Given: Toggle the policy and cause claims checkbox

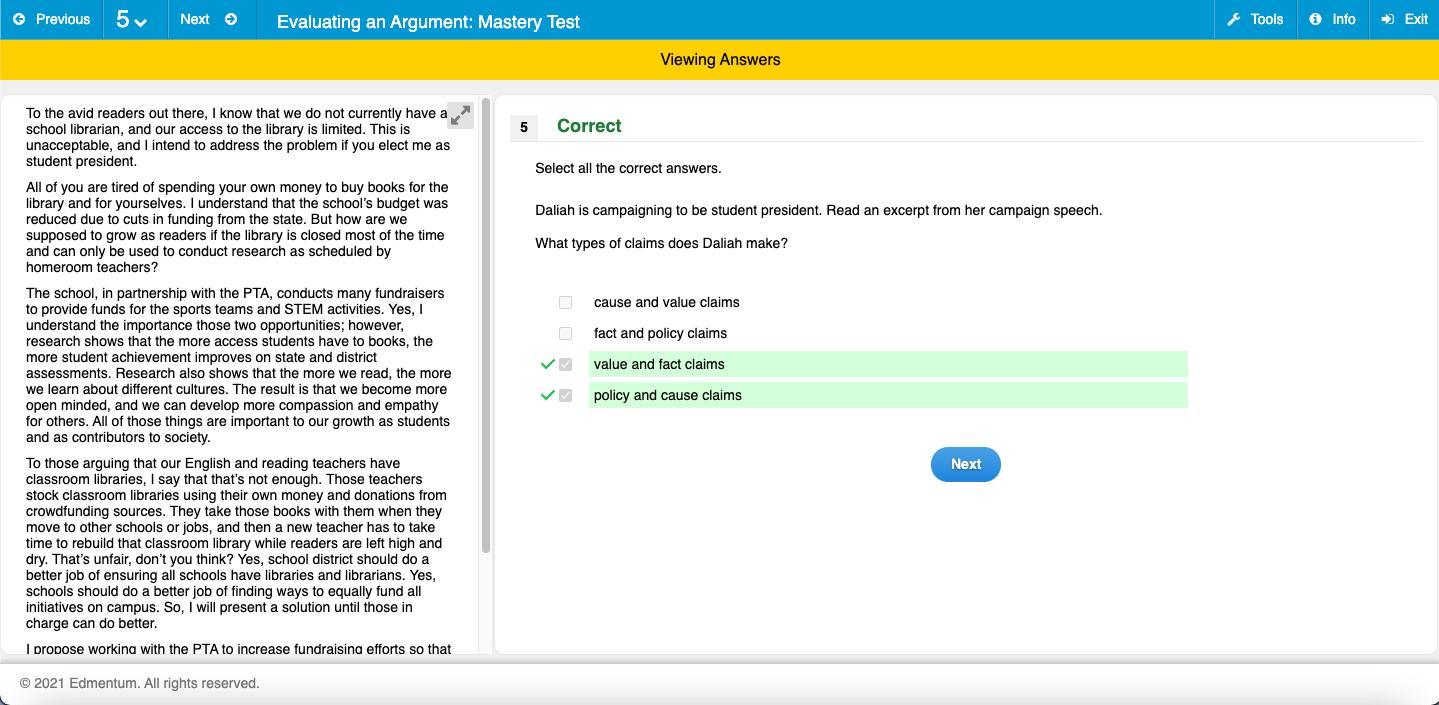Looking at the screenshot, I should click(565, 395).
